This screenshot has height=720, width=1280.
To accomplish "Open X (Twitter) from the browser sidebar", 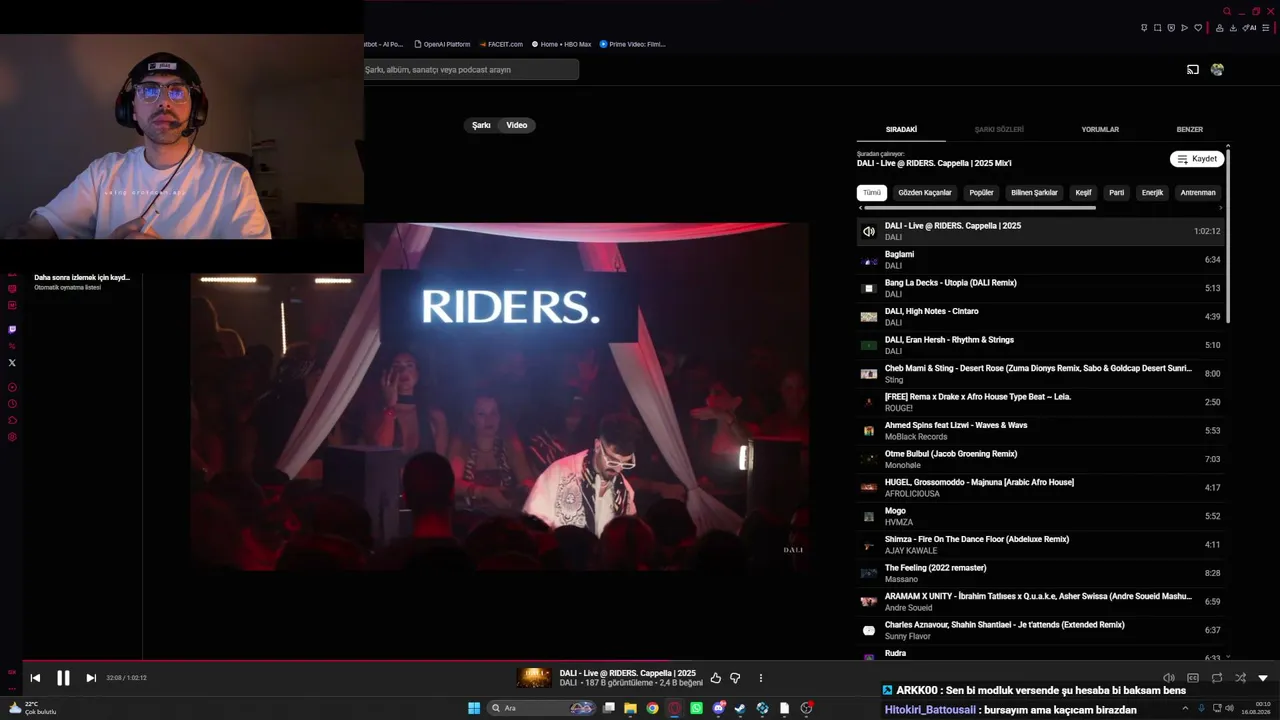I will click(x=12, y=363).
